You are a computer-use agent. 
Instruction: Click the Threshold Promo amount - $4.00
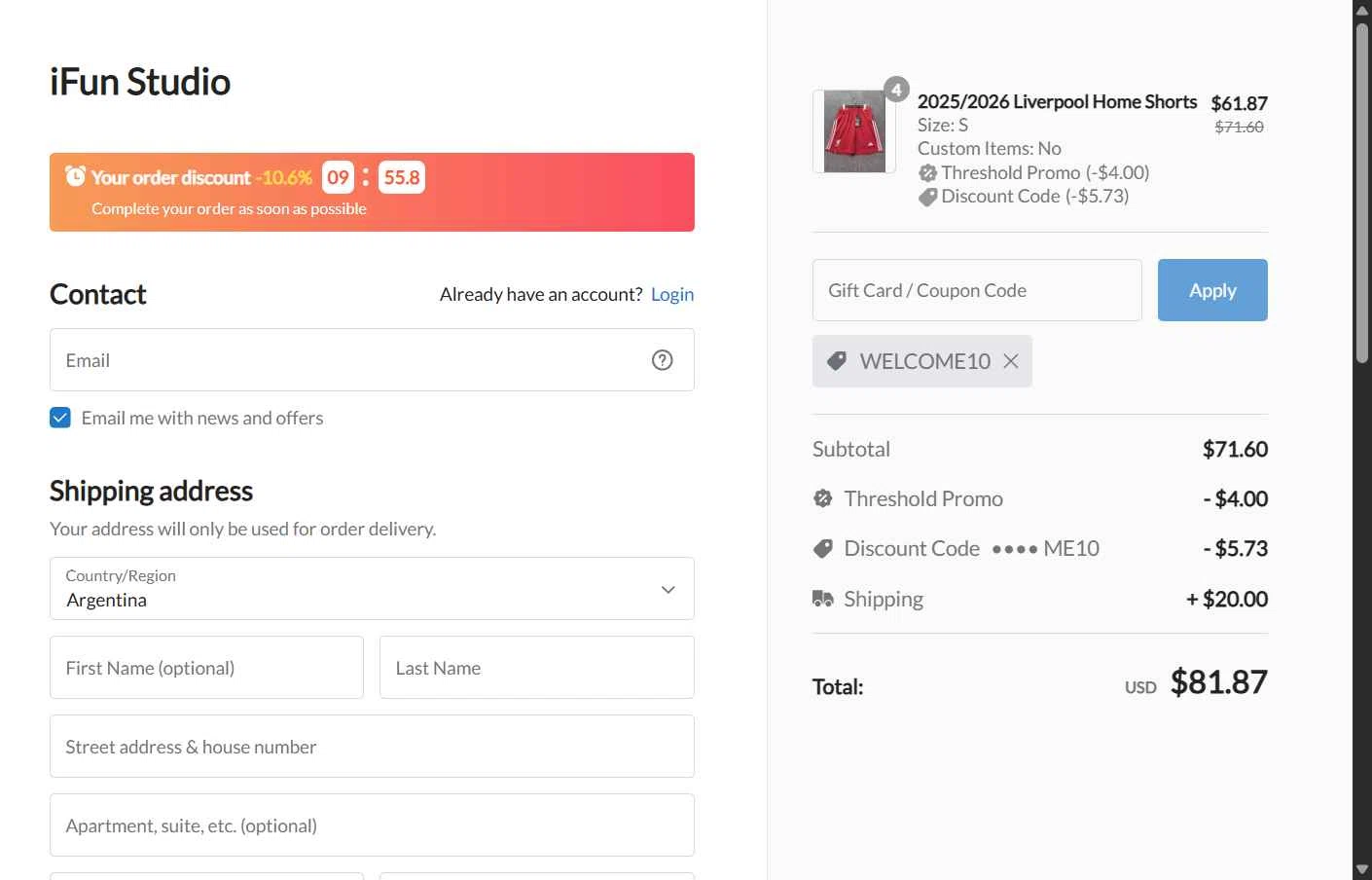pos(1235,499)
